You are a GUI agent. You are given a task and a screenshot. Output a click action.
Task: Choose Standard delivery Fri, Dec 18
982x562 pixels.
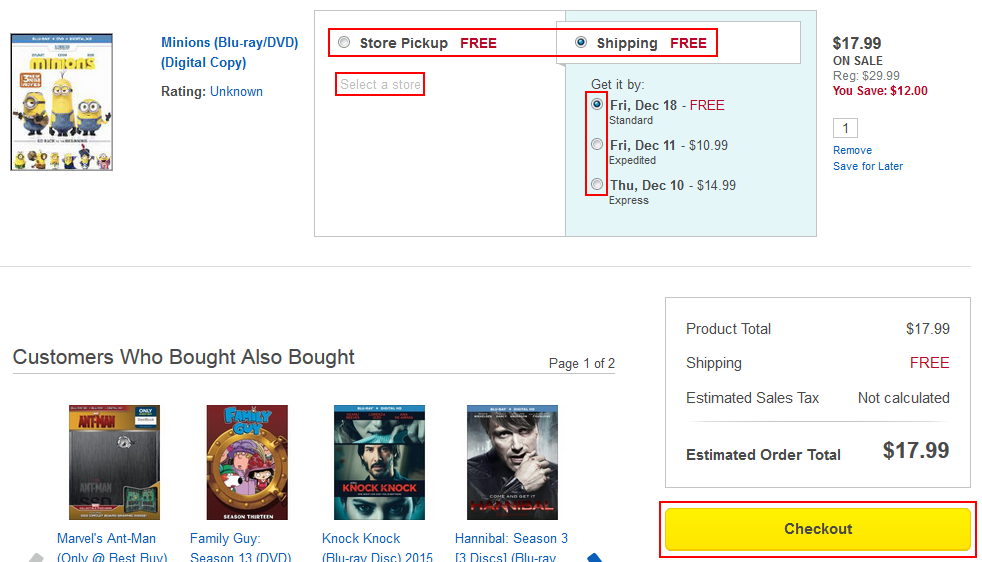(597, 104)
